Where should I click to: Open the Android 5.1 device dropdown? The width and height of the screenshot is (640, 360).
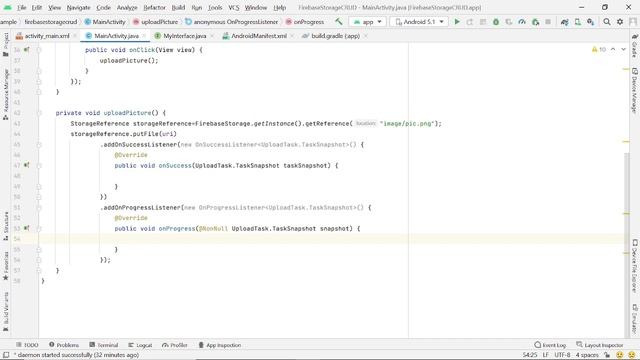[419, 22]
